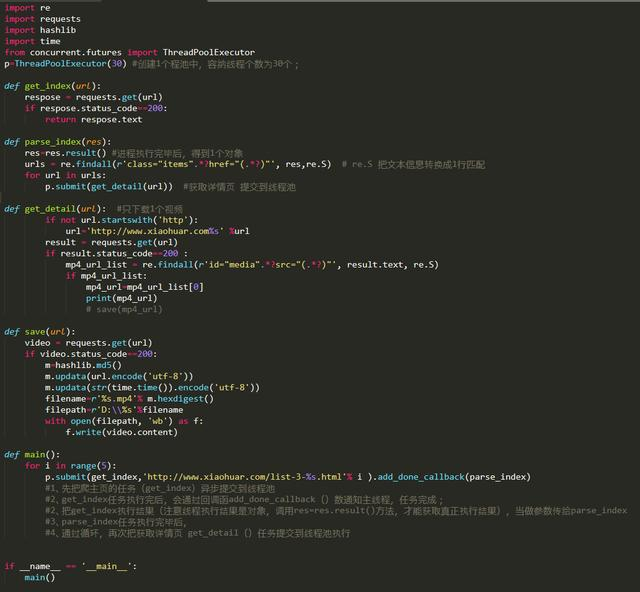Click the 'res=res.result()' line
640x592 pixels.
tap(133, 153)
